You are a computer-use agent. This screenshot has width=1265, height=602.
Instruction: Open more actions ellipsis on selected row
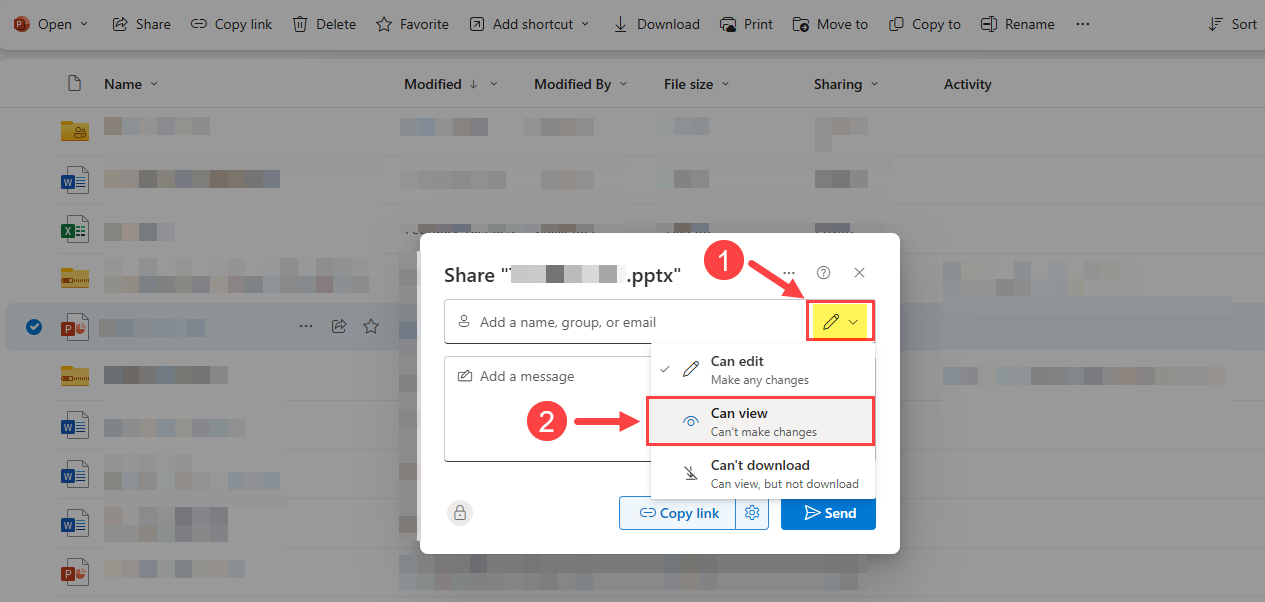306,326
